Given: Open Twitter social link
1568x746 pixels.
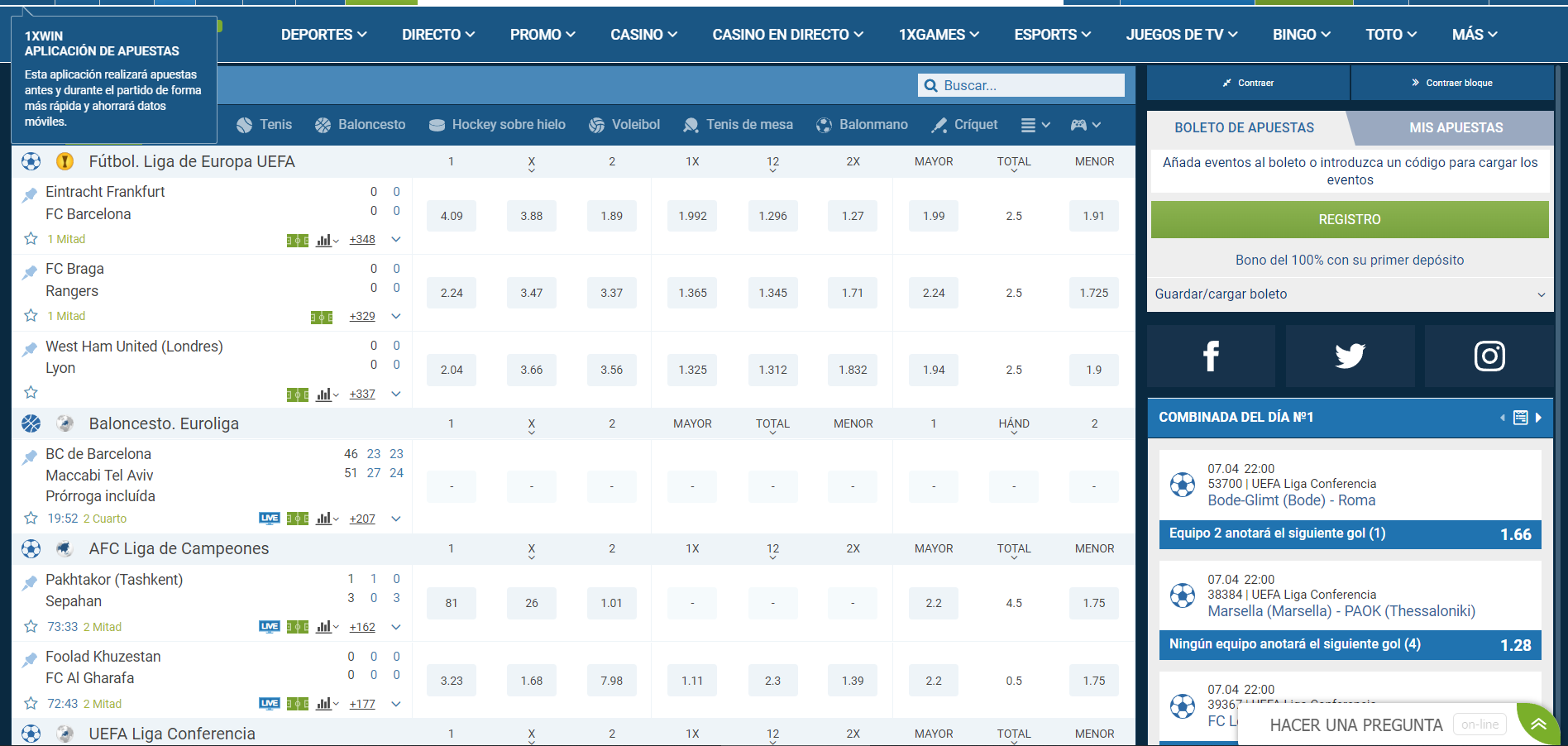Looking at the screenshot, I should pos(1350,356).
